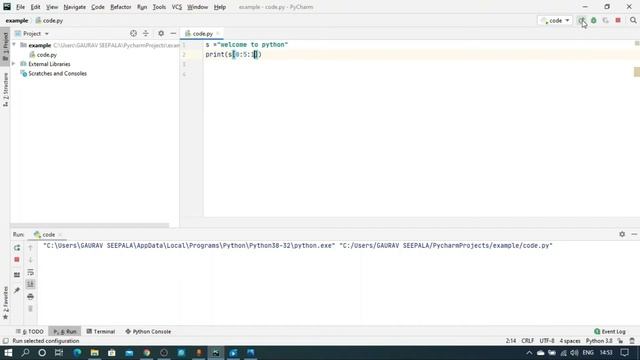Open the View menu
Viewport: 640px width, 360px height.
click(x=52, y=7)
